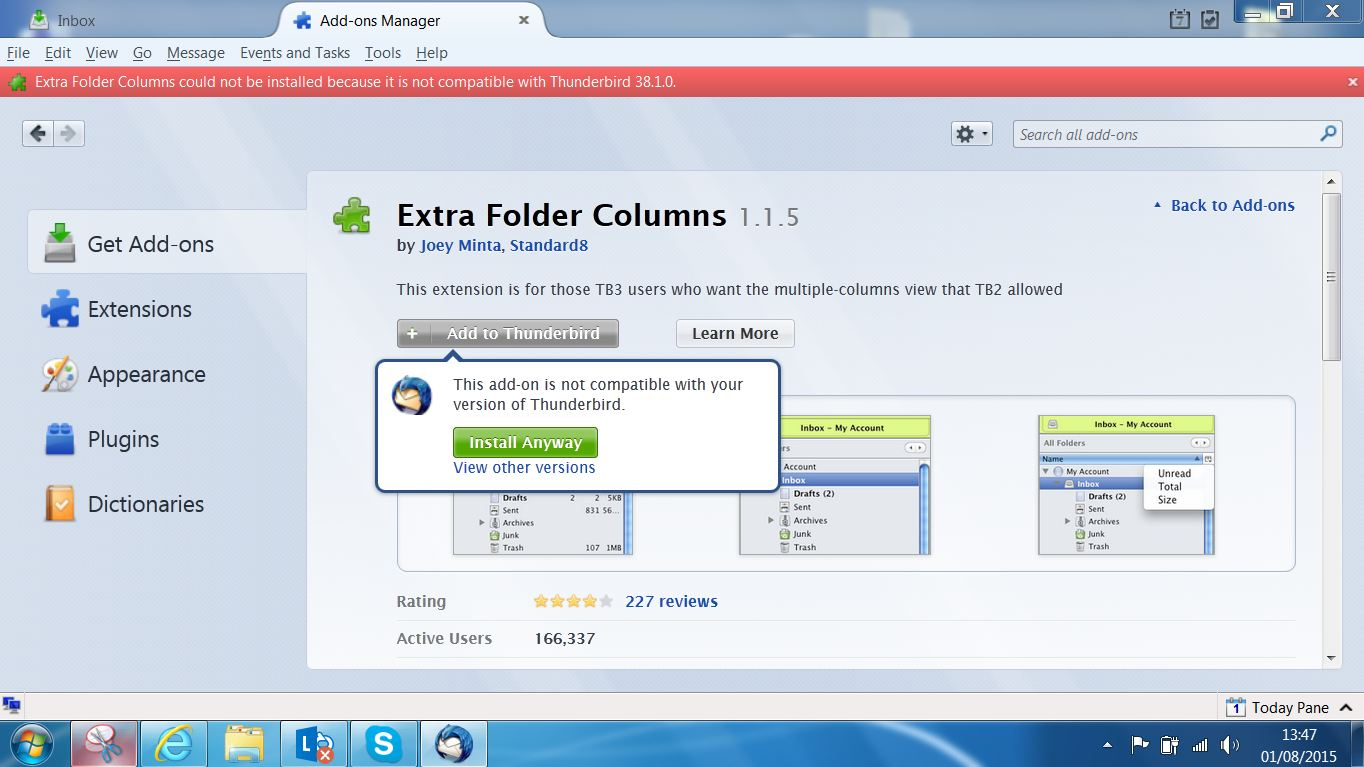The height and width of the screenshot is (767, 1364).
Task: Open the Events and Tasks menu
Action: 295,53
